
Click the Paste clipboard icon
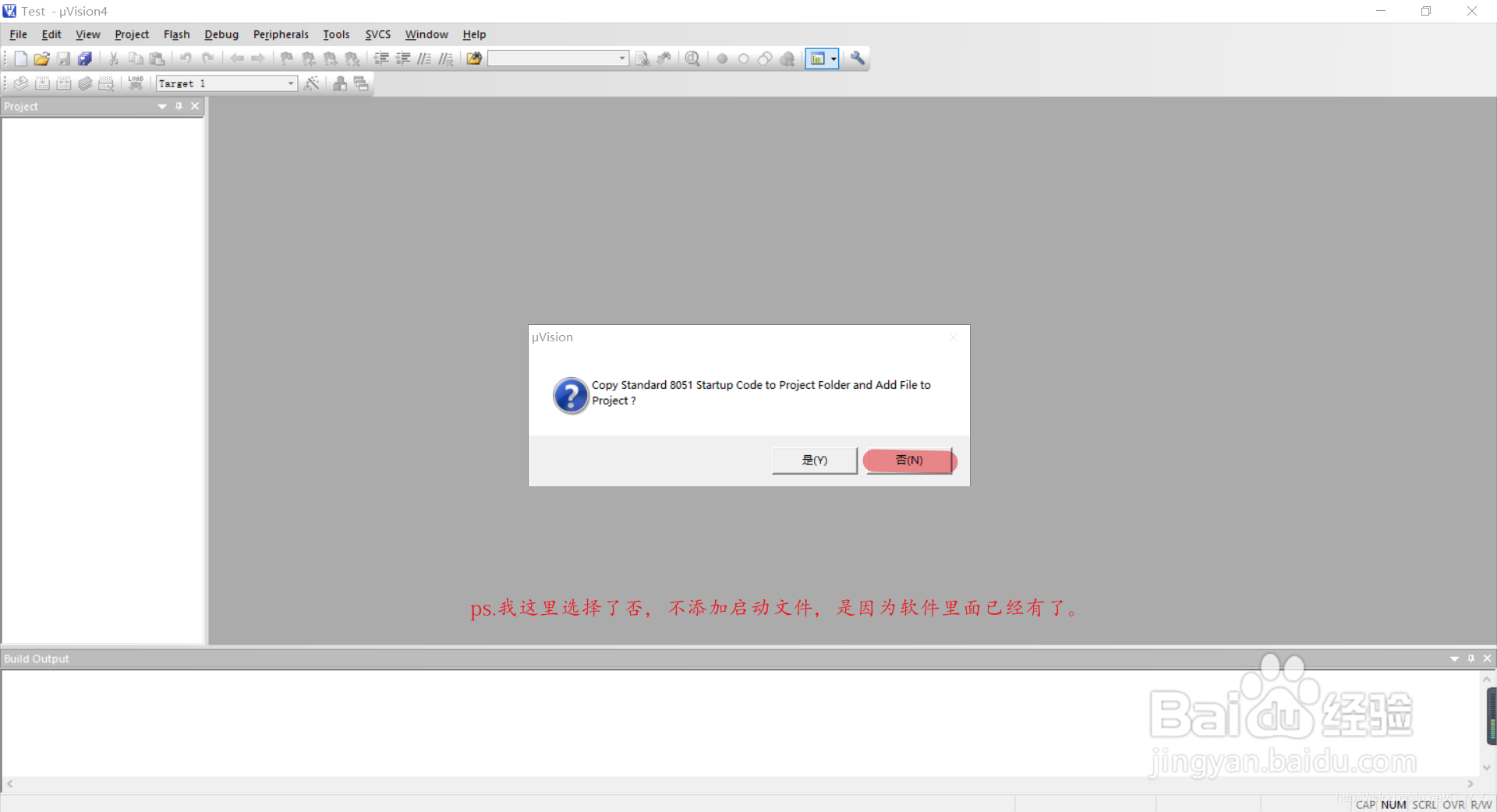pyautogui.click(x=157, y=58)
